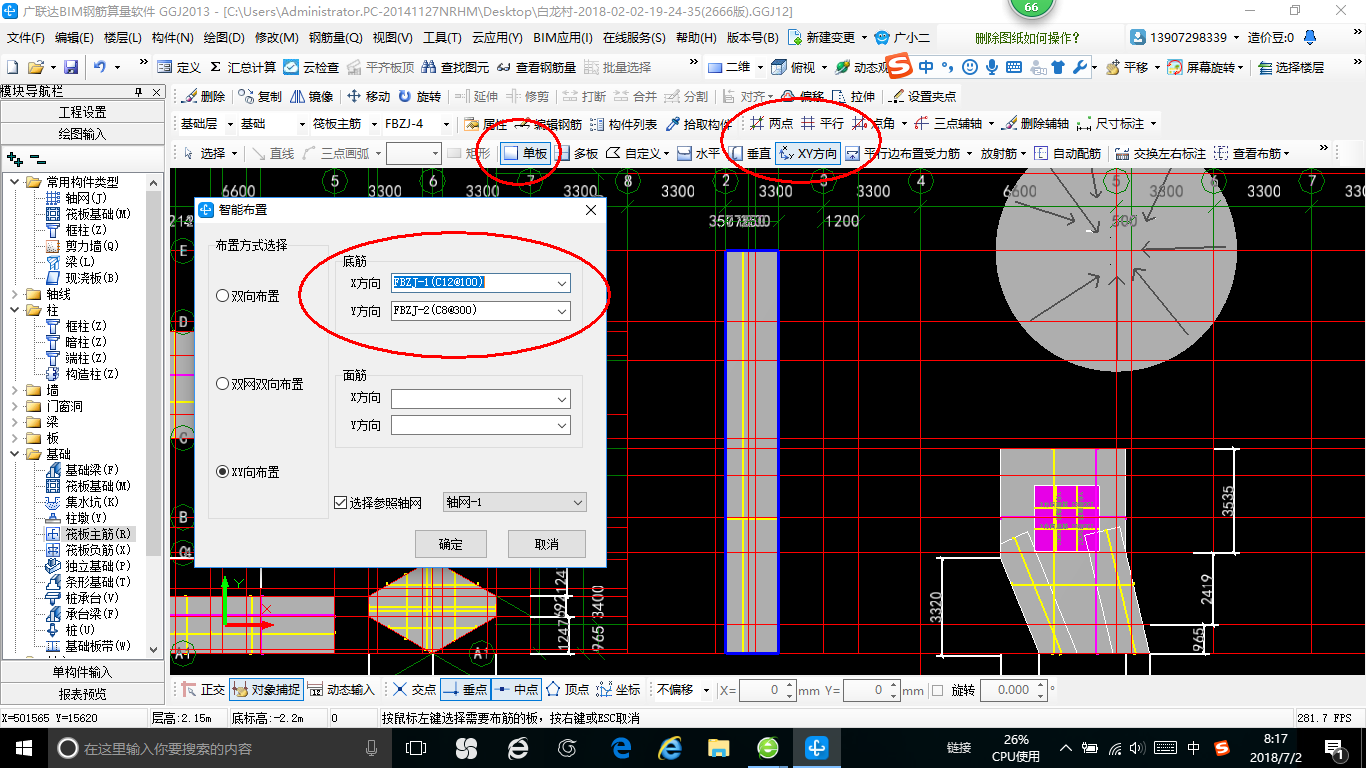Select 双向布置 radio option
Viewport: 1366px width, 768px height.
click(x=249, y=296)
